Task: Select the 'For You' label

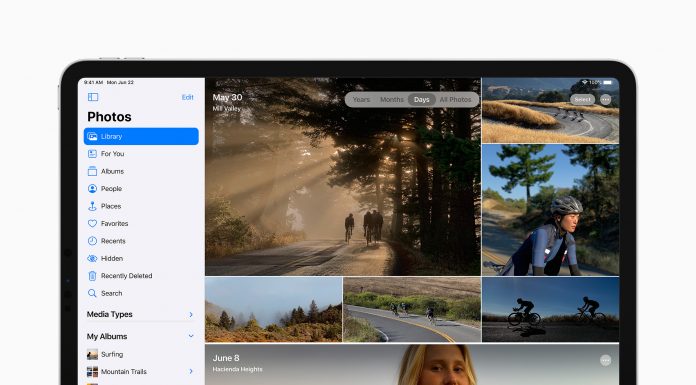Action: tap(112, 154)
